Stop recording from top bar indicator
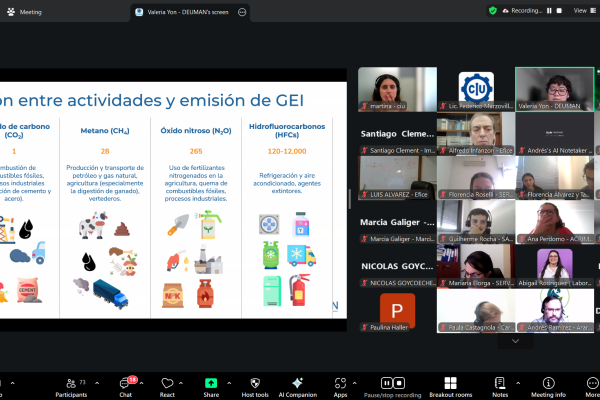This screenshot has width=600, height=400. tap(559, 11)
